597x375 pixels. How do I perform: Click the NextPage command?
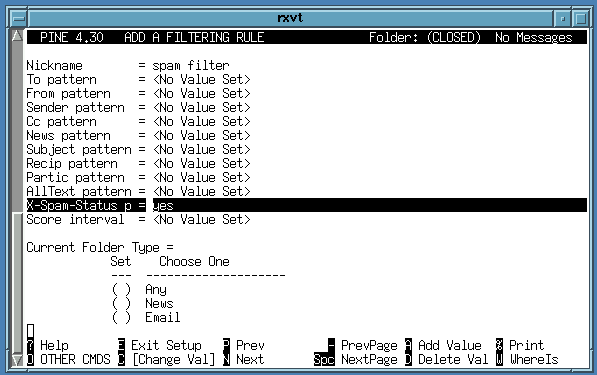[x=356, y=359]
